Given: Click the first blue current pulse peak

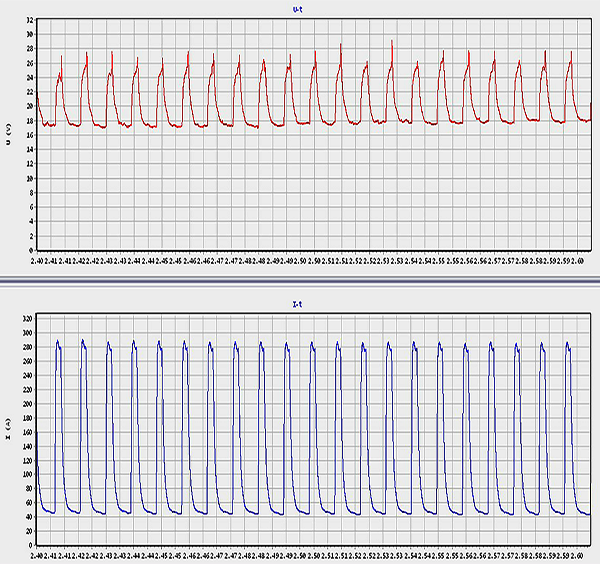Looking at the screenshot, I should click(x=58, y=341).
